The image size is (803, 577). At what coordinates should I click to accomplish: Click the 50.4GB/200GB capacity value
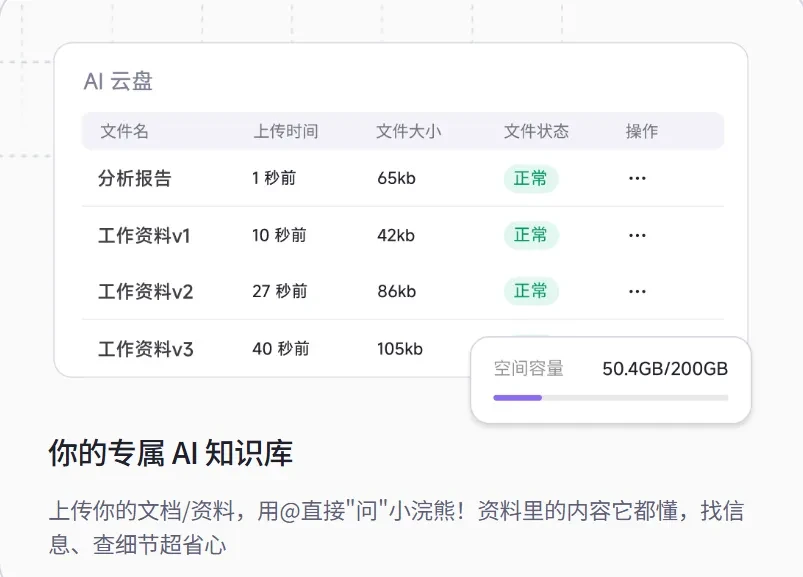click(665, 369)
